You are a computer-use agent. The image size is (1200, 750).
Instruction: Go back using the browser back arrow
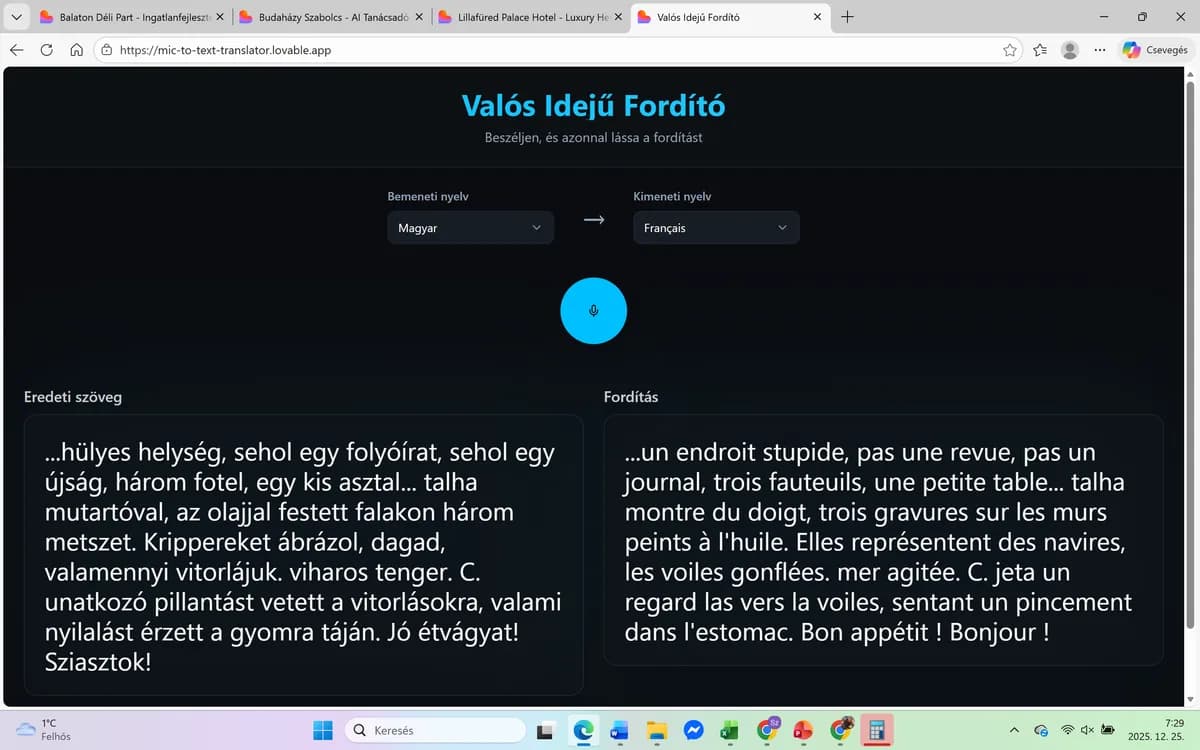17,50
